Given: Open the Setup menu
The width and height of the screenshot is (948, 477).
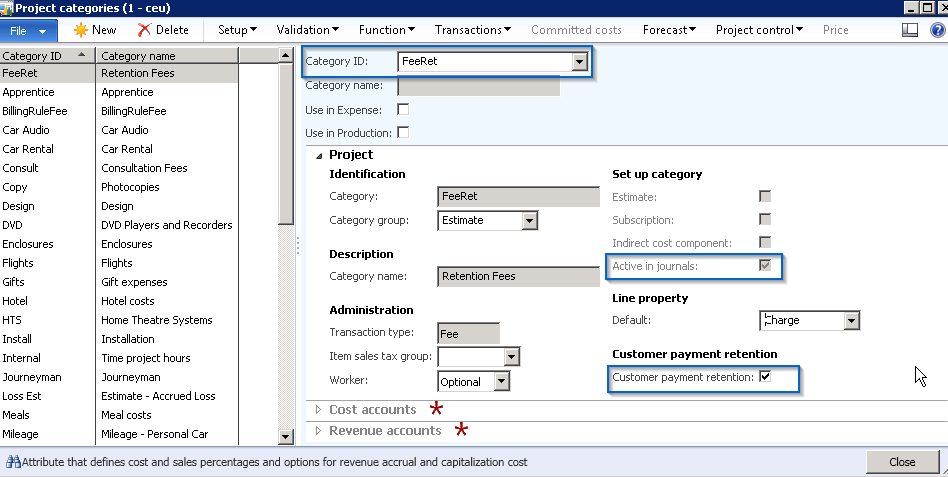Looking at the screenshot, I should coord(237,30).
